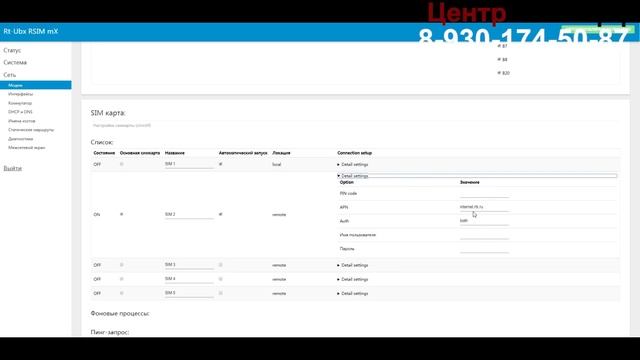Open the Имена хостов page
640x360 pixels.
point(22,121)
